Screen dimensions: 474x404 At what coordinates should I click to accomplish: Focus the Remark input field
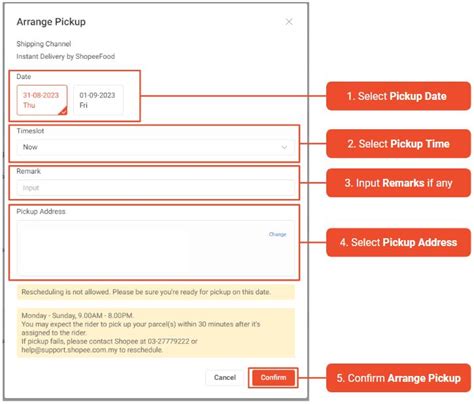click(156, 188)
